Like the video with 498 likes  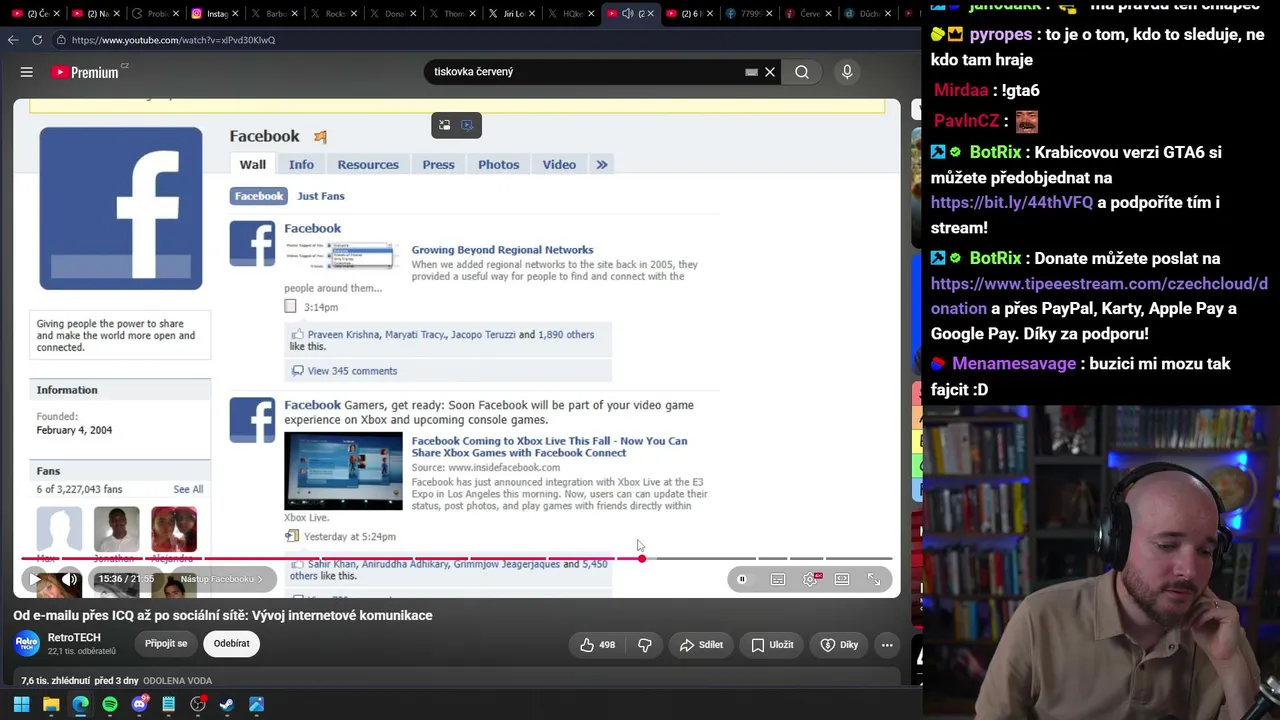click(597, 645)
